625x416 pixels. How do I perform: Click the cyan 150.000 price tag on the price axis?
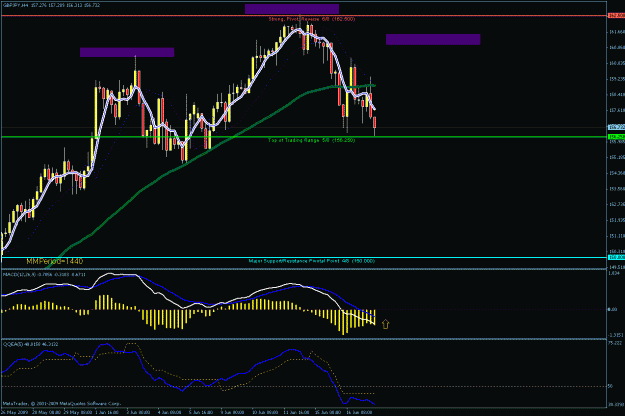coord(616,257)
